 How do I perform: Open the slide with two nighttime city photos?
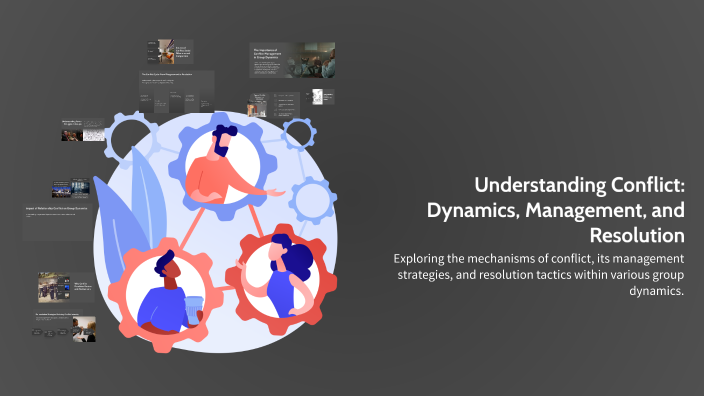click(70, 189)
